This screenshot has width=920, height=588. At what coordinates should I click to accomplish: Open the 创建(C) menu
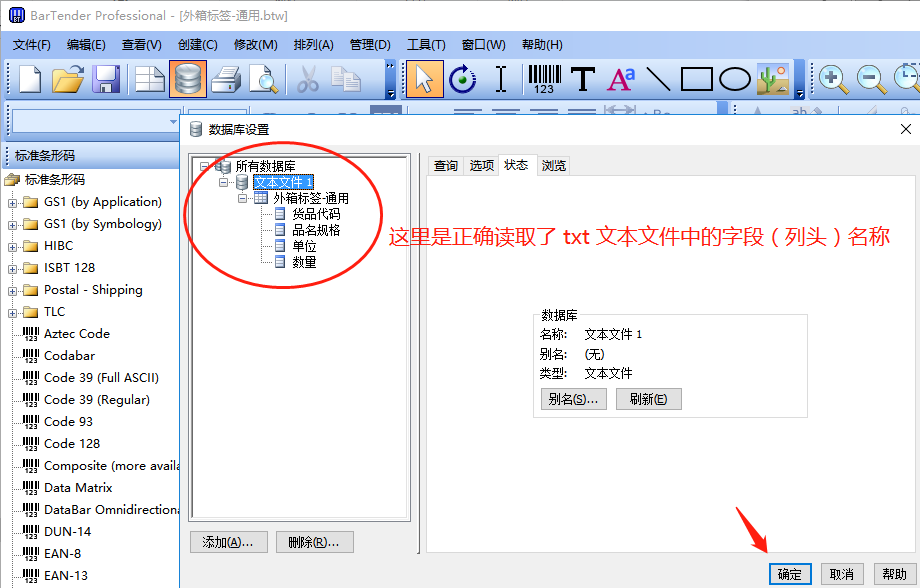click(x=198, y=45)
